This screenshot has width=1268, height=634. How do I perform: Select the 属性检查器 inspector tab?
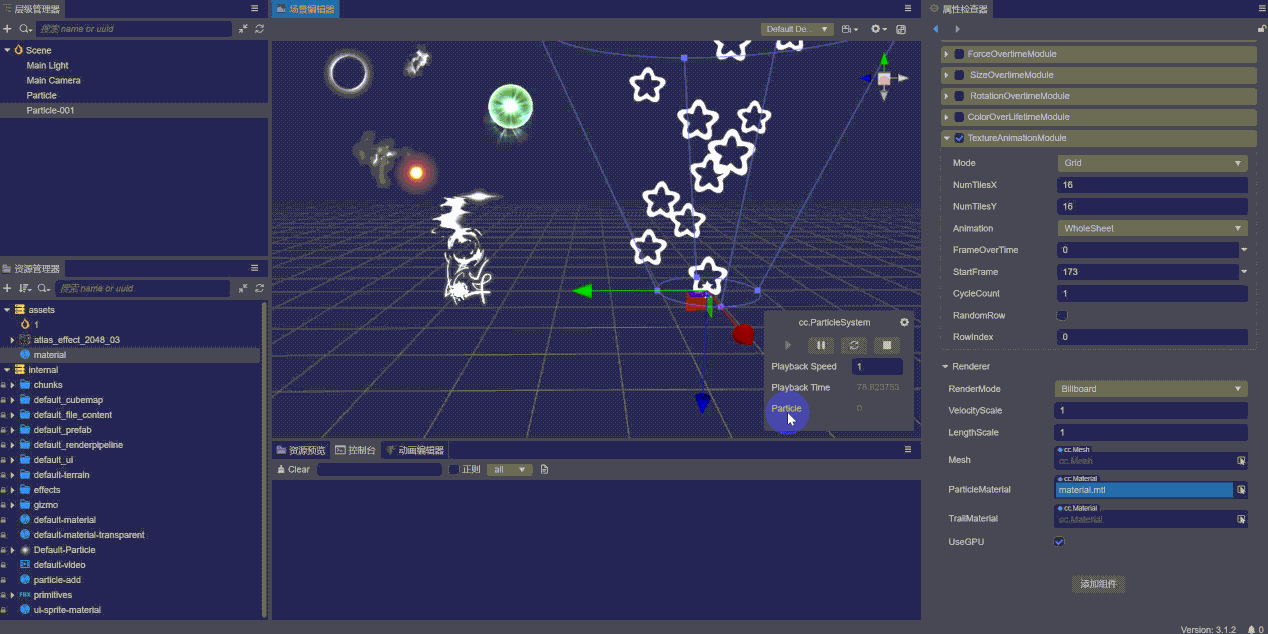[x=958, y=9]
